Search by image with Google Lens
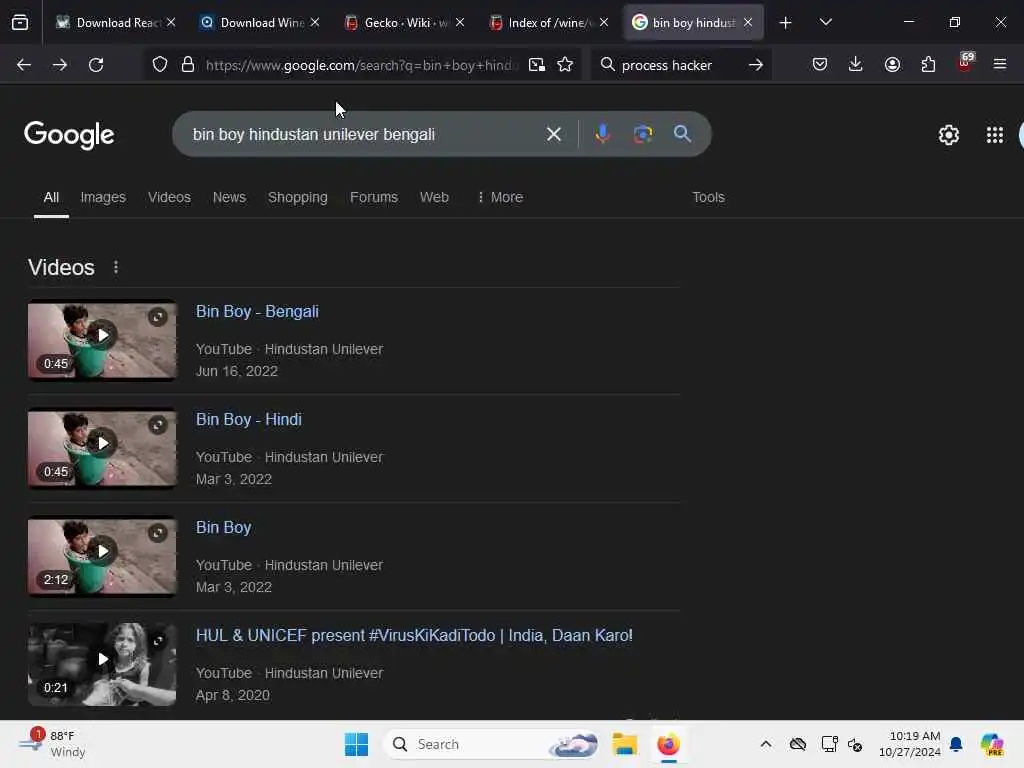The image size is (1024, 768). pyautogui.click(x=643, y=134)
